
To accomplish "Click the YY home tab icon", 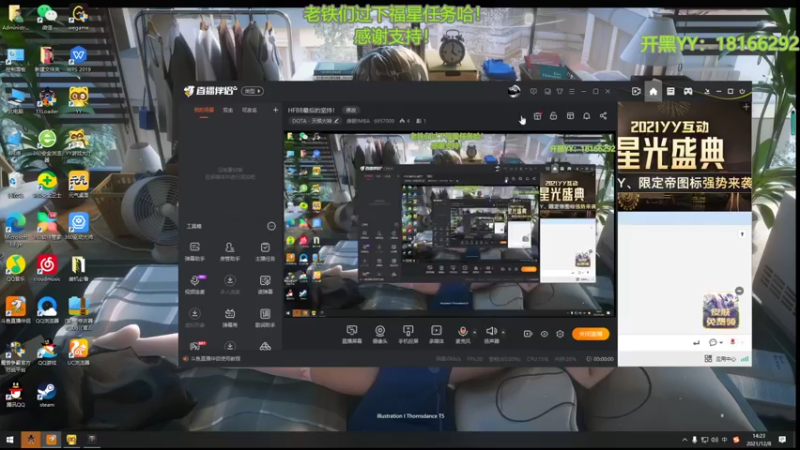I will coord(653,91).
